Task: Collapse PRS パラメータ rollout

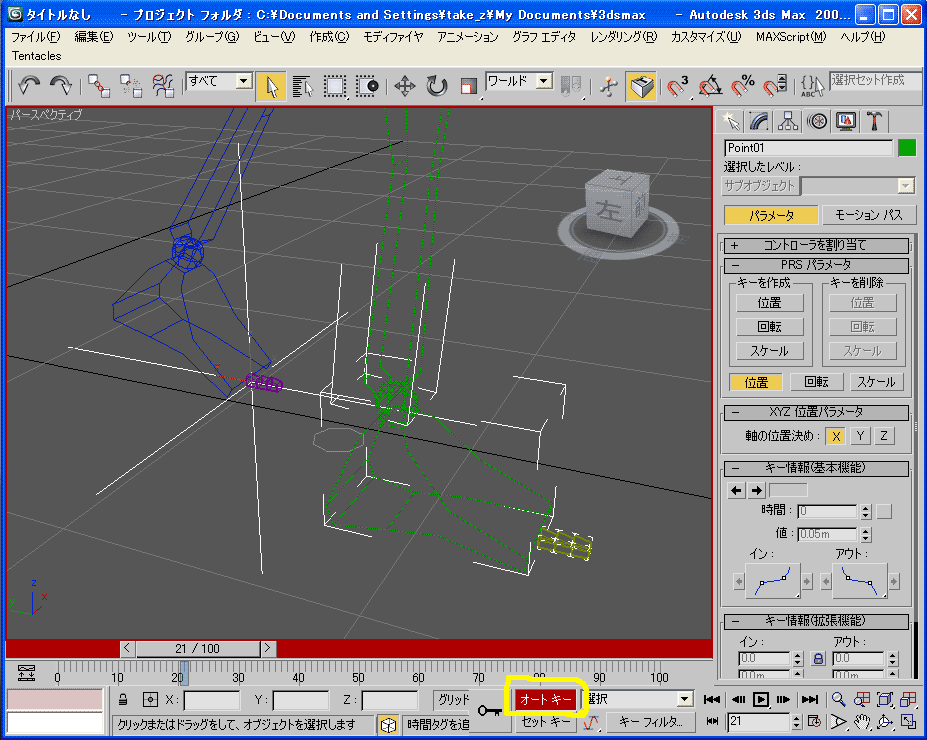Action: coord(816,265)
